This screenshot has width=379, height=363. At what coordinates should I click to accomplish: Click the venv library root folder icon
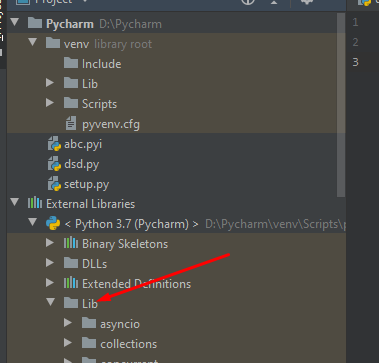tap(53, 43)
